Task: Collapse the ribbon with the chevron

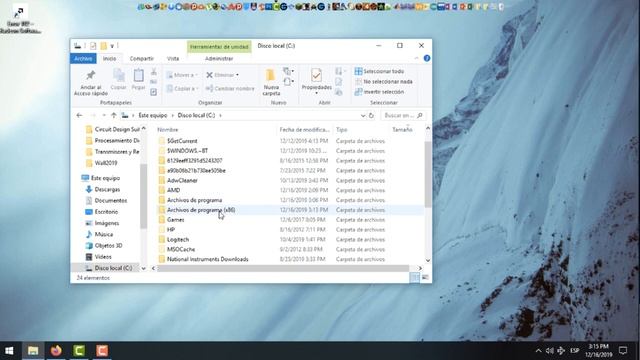Action: pos(416,58)
